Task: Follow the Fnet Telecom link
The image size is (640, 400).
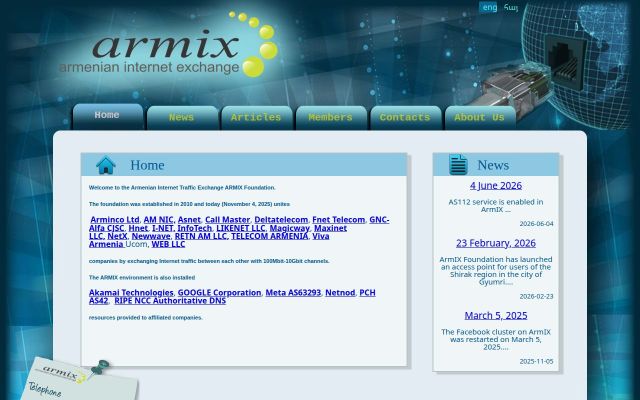Action: pyautogui.click(x=338, y=220)
